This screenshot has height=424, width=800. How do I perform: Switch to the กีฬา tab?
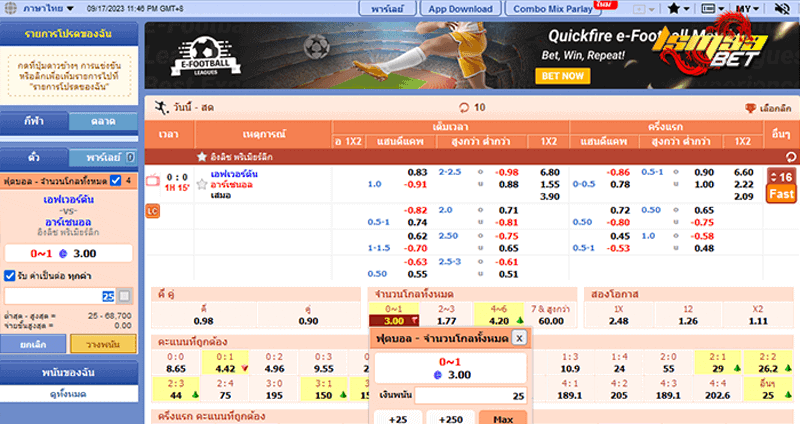pyautogui.click(x=34, y=121)
